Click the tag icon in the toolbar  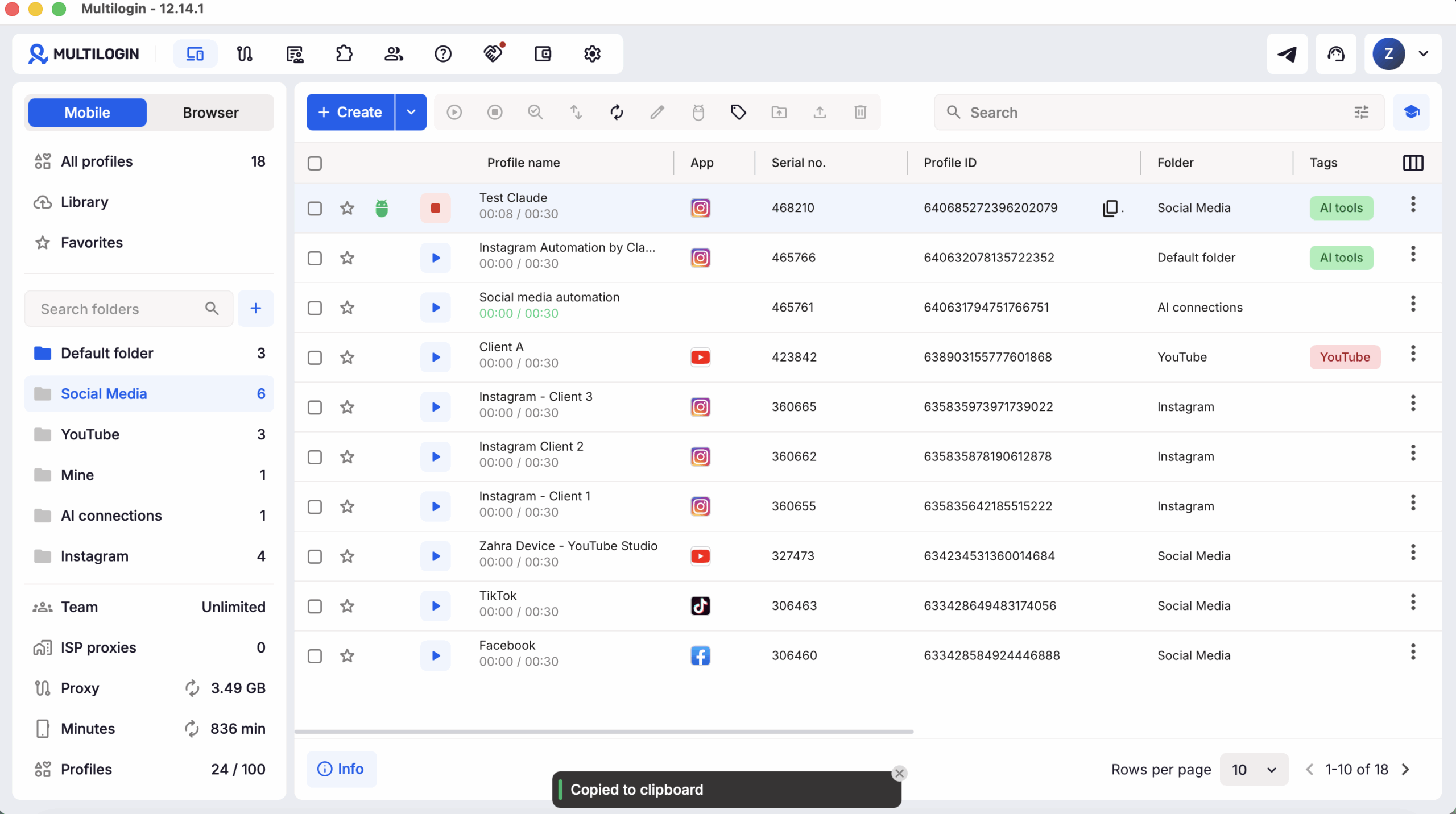[738, 112]
